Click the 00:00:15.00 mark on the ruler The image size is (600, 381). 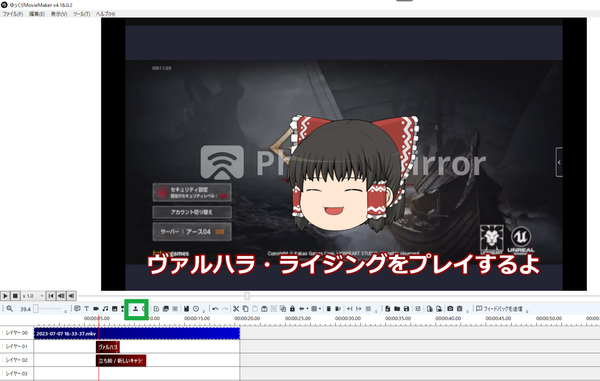pos(197,318)
